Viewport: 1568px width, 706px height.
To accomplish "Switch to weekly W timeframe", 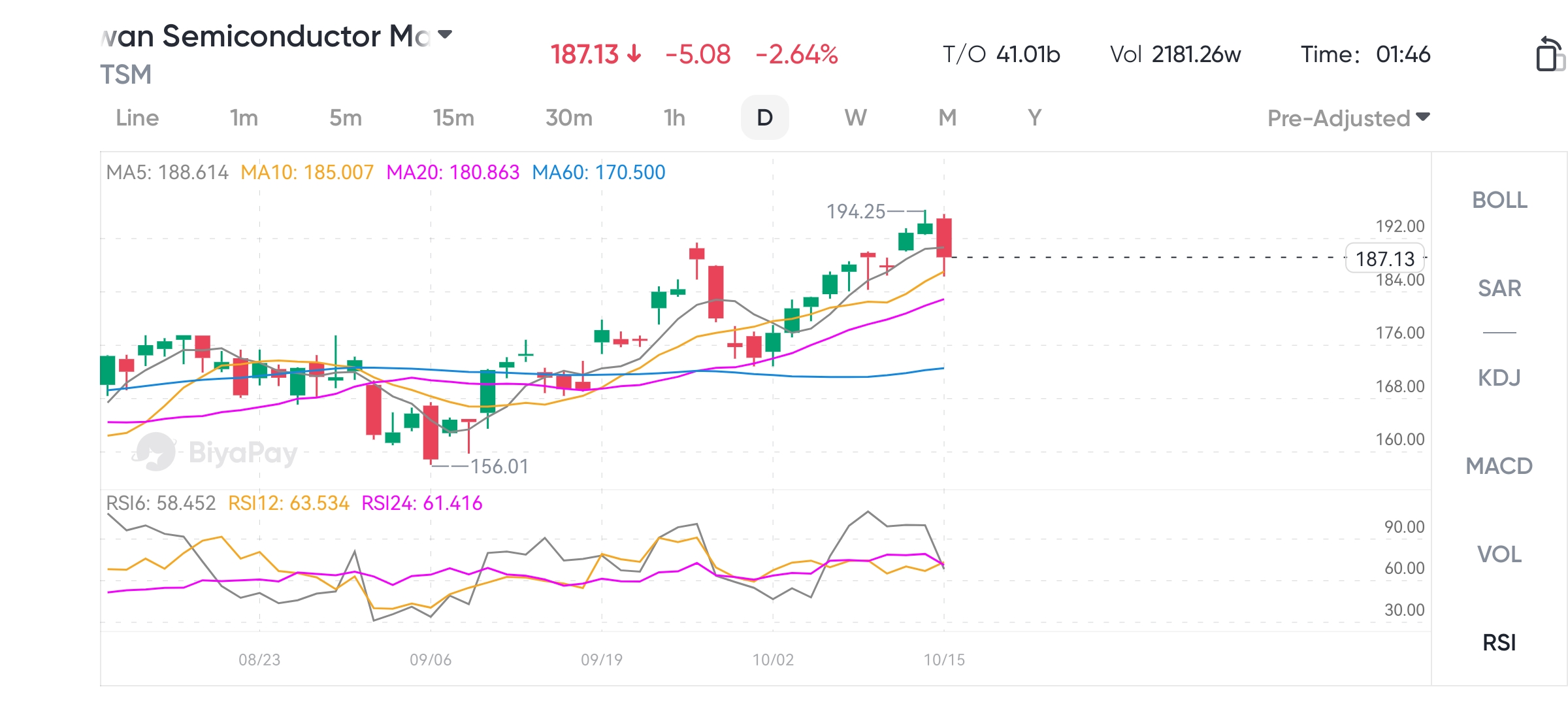I will [855, 118].
